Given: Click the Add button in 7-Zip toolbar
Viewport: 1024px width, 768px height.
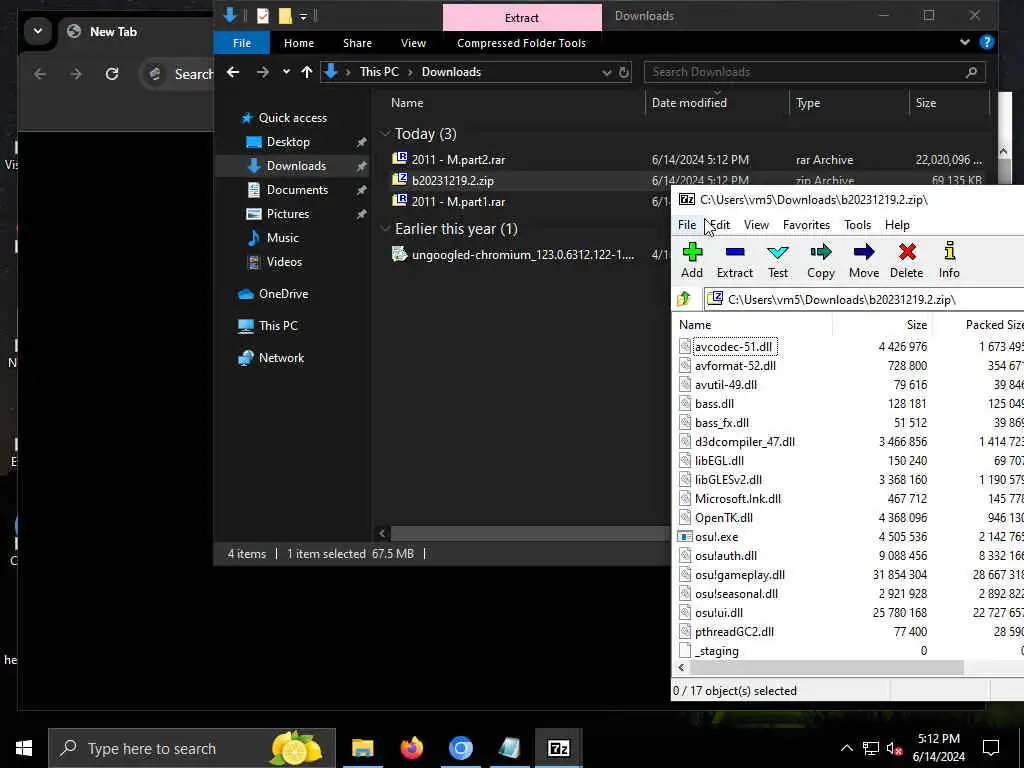Looking at the screenshot, I should tap(692, 261).
